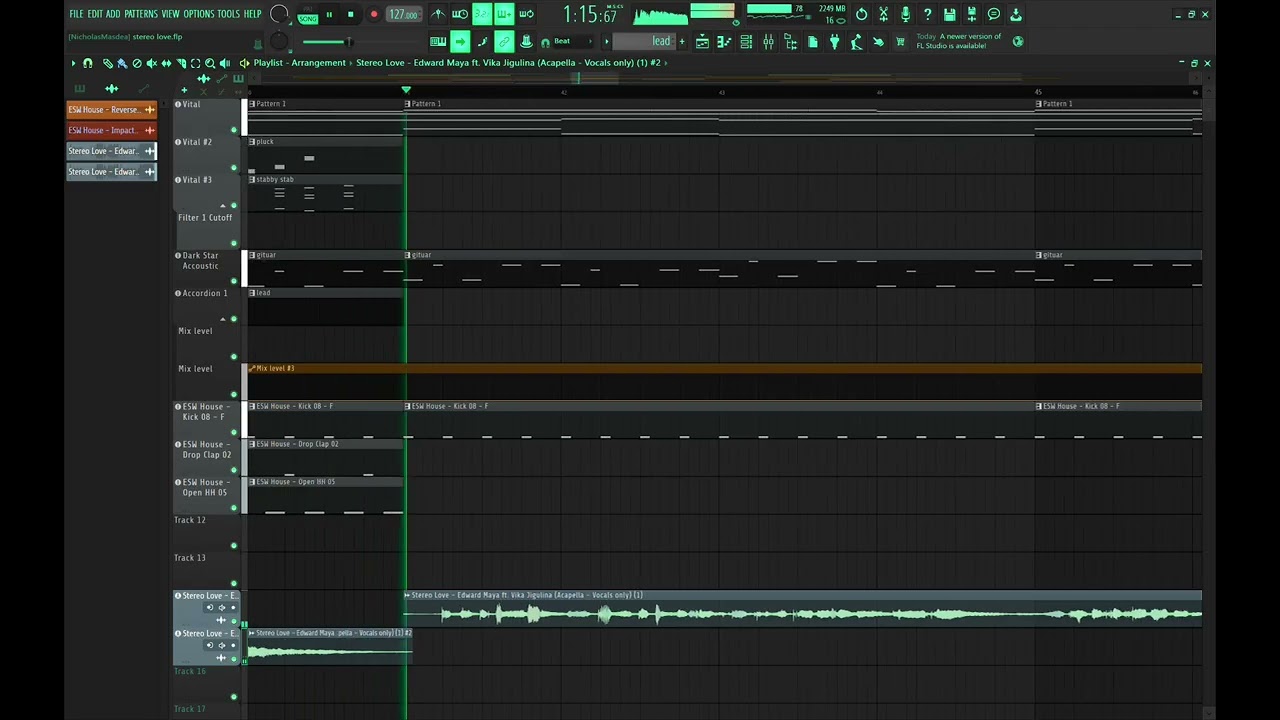Collapse the Vital #3 track group arrow

point(223,205)
